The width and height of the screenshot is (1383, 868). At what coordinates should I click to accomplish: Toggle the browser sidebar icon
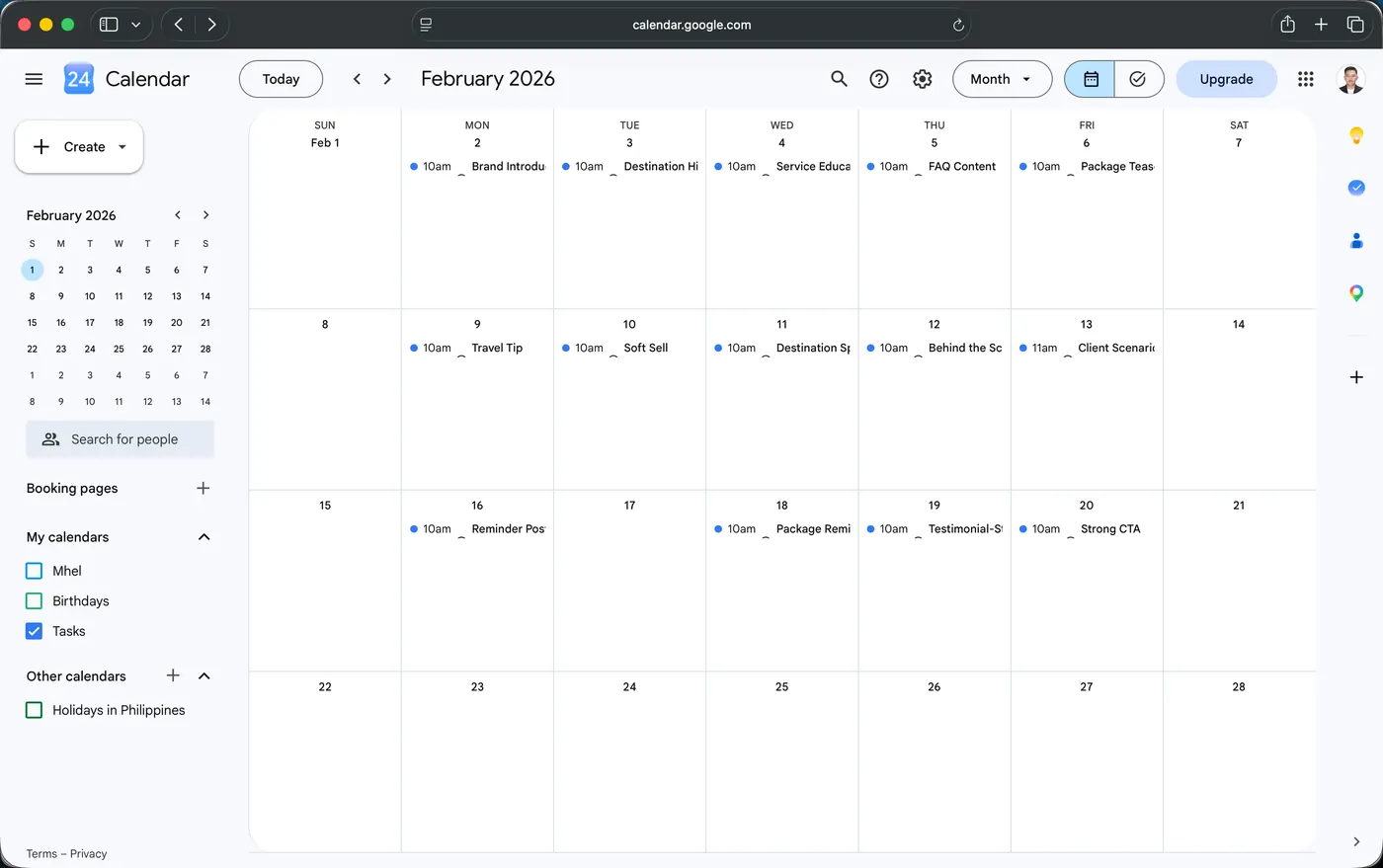(x=109, y=25)
